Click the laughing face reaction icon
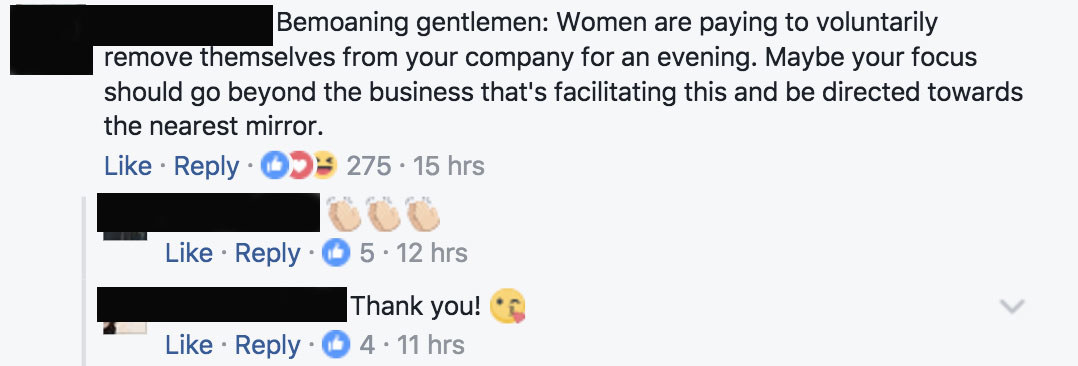Image resolution: width=1078 pixels, height=366 pixels. 326,166
